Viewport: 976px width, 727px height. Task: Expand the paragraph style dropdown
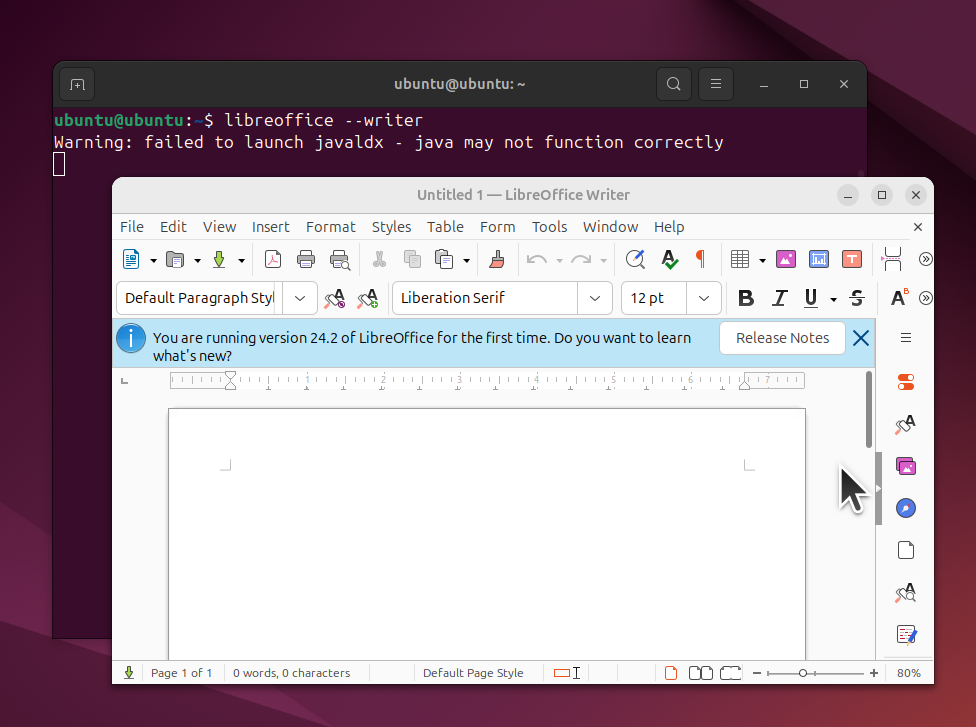300,298
